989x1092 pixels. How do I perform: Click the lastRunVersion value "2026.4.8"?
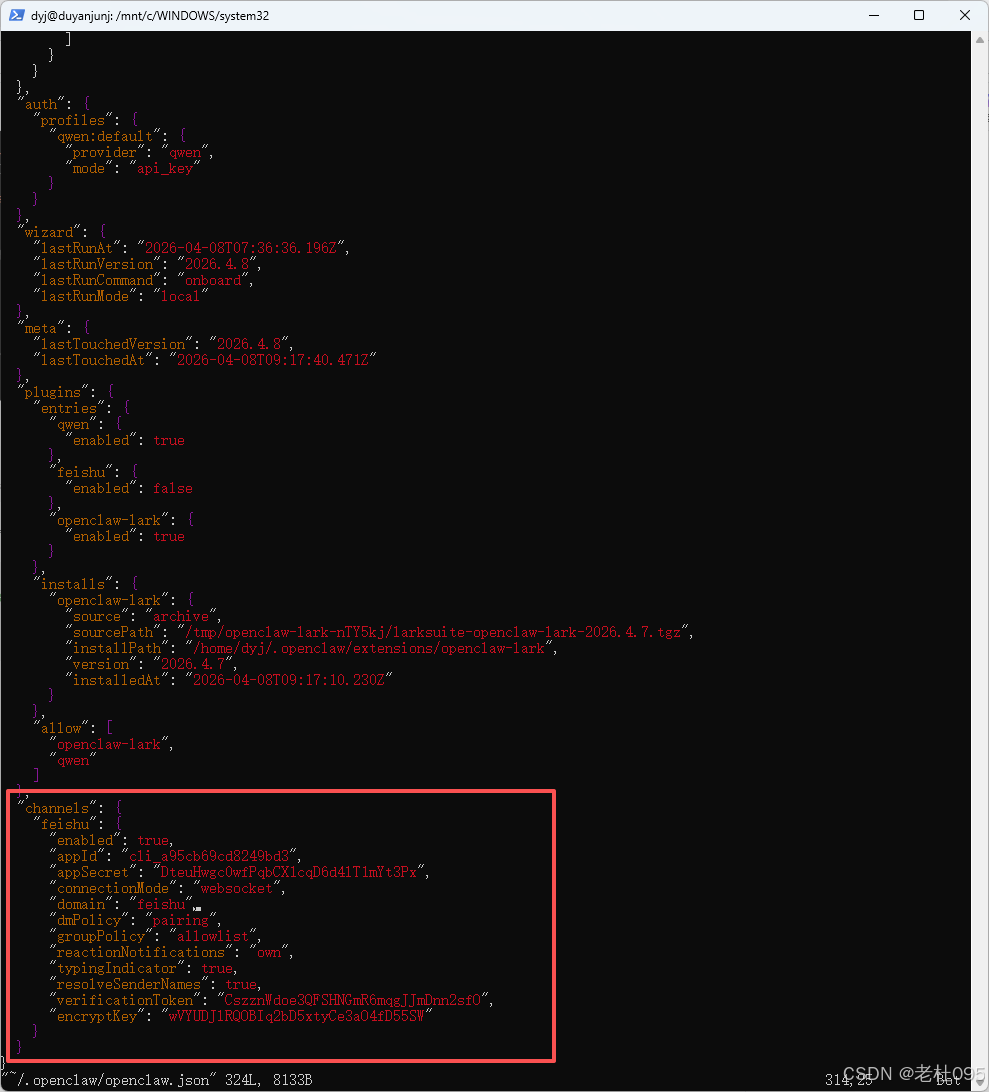coord(217,265)
